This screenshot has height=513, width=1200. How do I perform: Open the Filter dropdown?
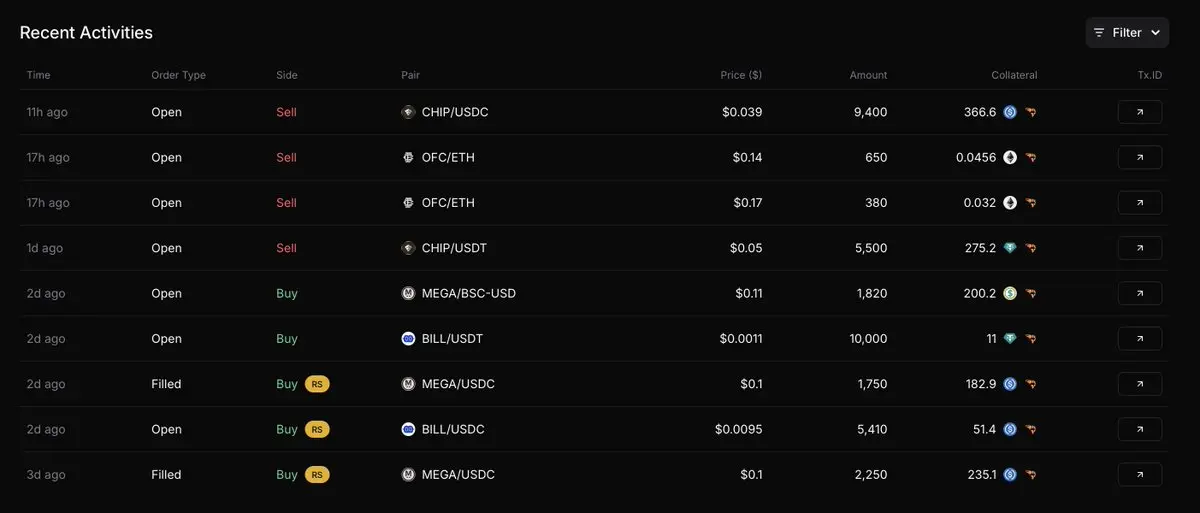[x=1127, y=33]
